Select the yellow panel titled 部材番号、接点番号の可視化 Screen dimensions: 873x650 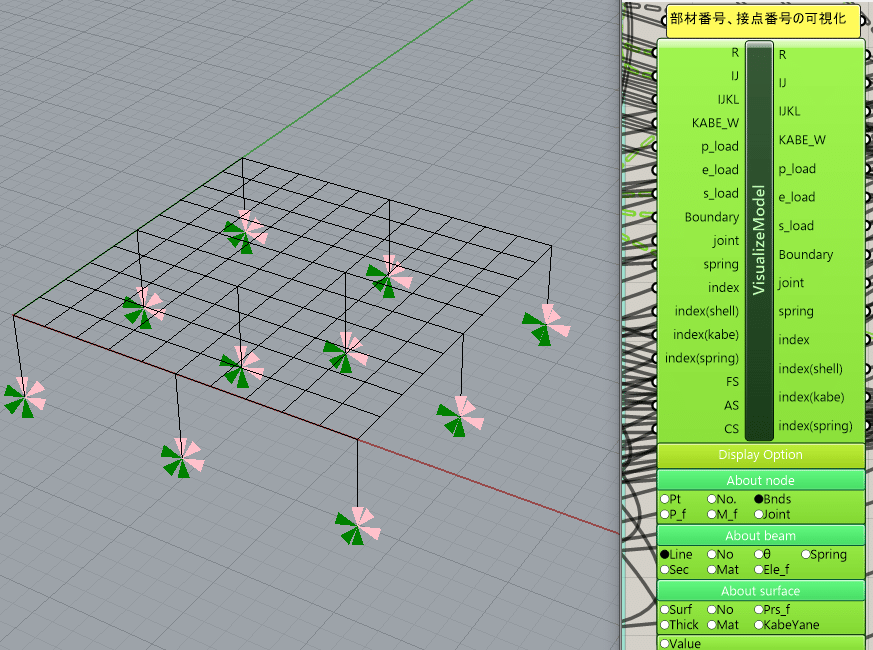pyautogui.click(x=763, y=21)
